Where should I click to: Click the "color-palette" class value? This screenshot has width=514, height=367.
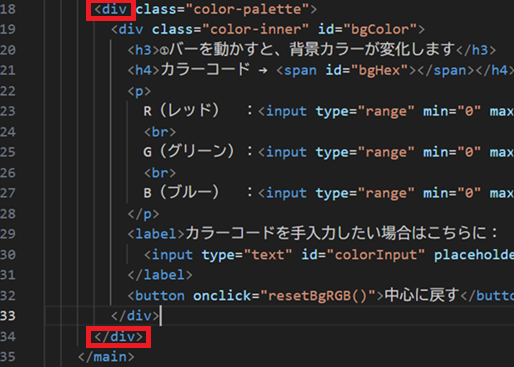[247, 9]
